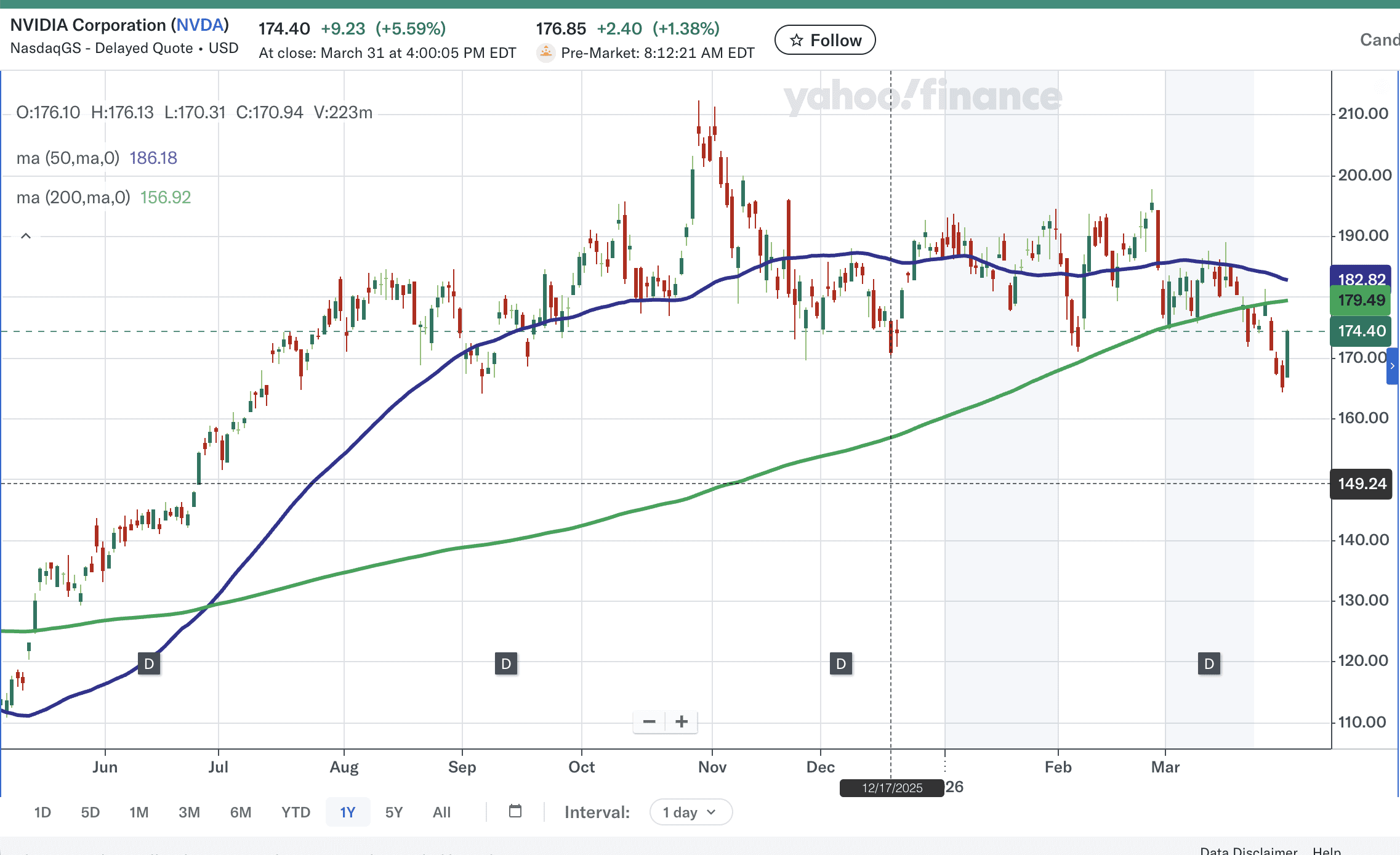This screenshot has width=1400, height=855.
Task: Open the date range calendar icon
Action: coord(515,811)
